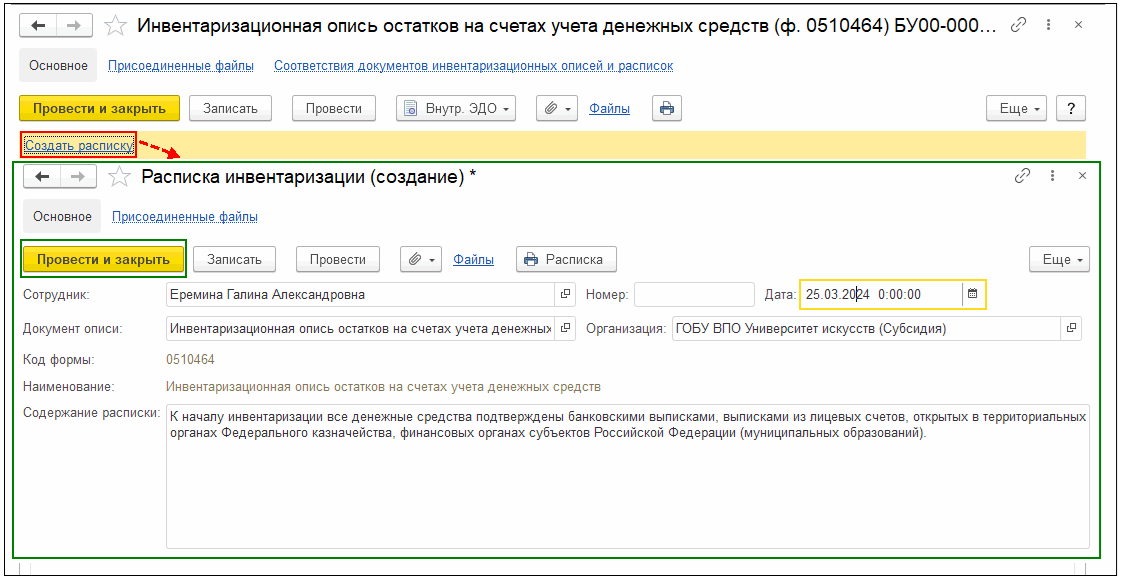Print Расписка with printer button
This screenshot has width=1121, height=579.
tap(567, 259)
